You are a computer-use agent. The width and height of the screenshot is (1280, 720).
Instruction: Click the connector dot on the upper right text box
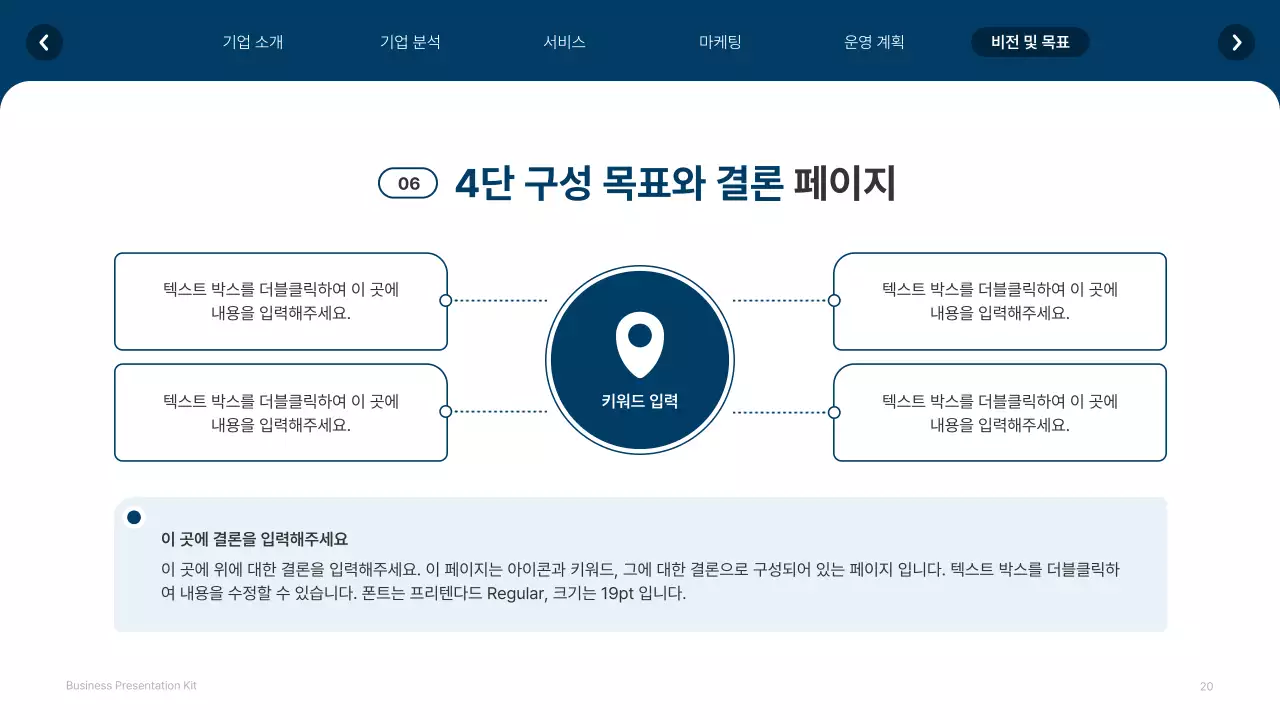[833, 300]
